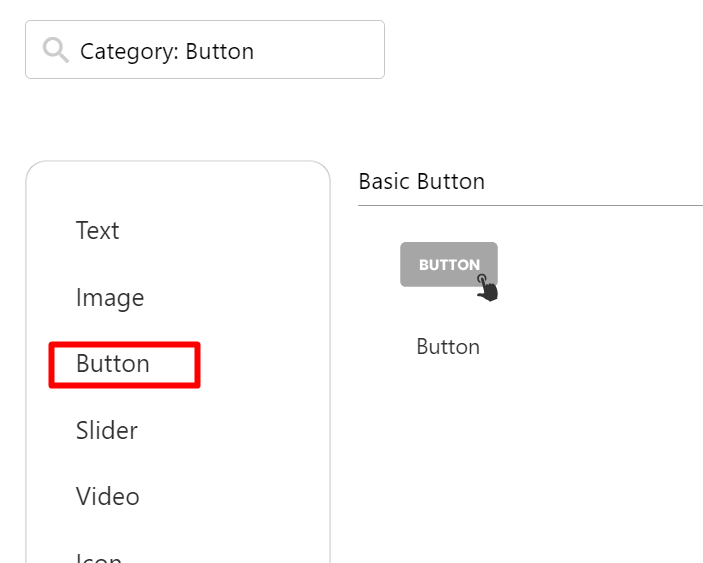Select the Text category
The image size is (703, 563).
[x=97, y=231]
